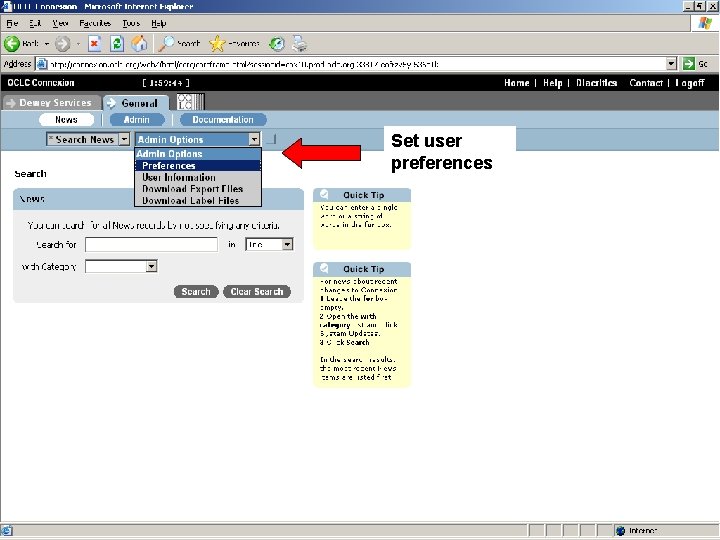The width and height of the screenshot is (720, 540).
Task: Expand the address bar dropdown
Action: 671,64
